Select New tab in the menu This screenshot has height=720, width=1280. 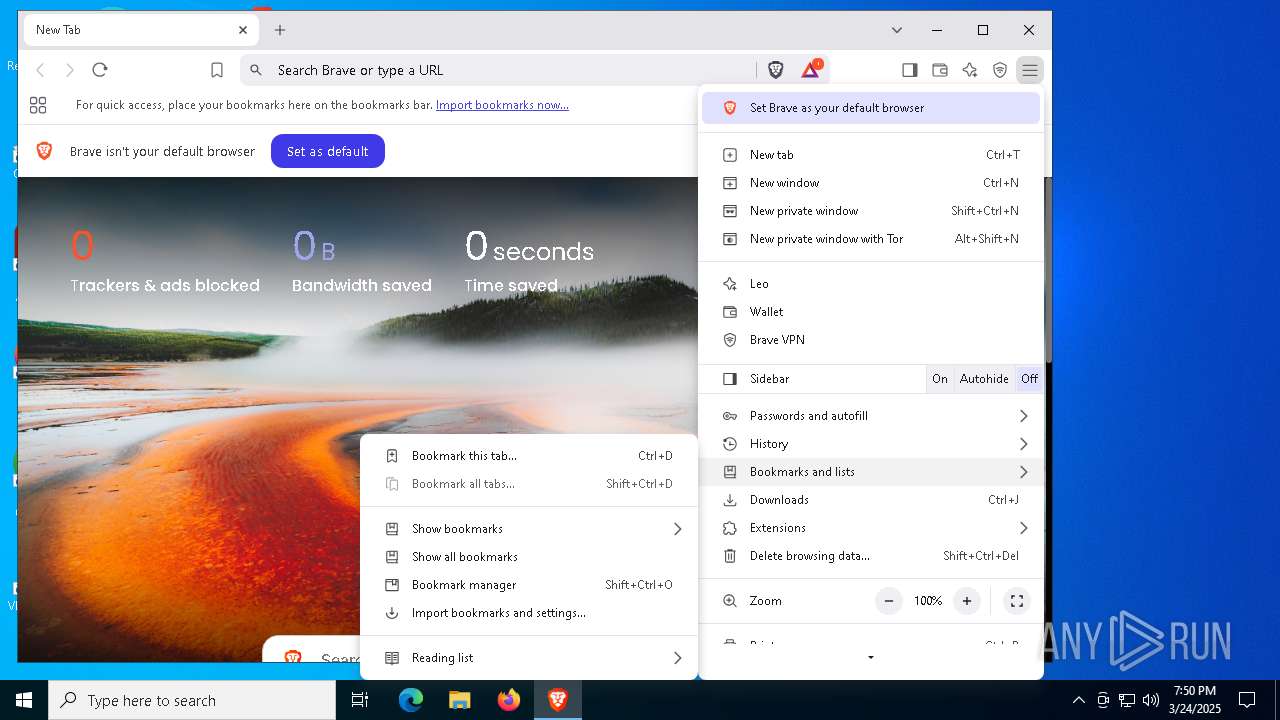[871, 155]
